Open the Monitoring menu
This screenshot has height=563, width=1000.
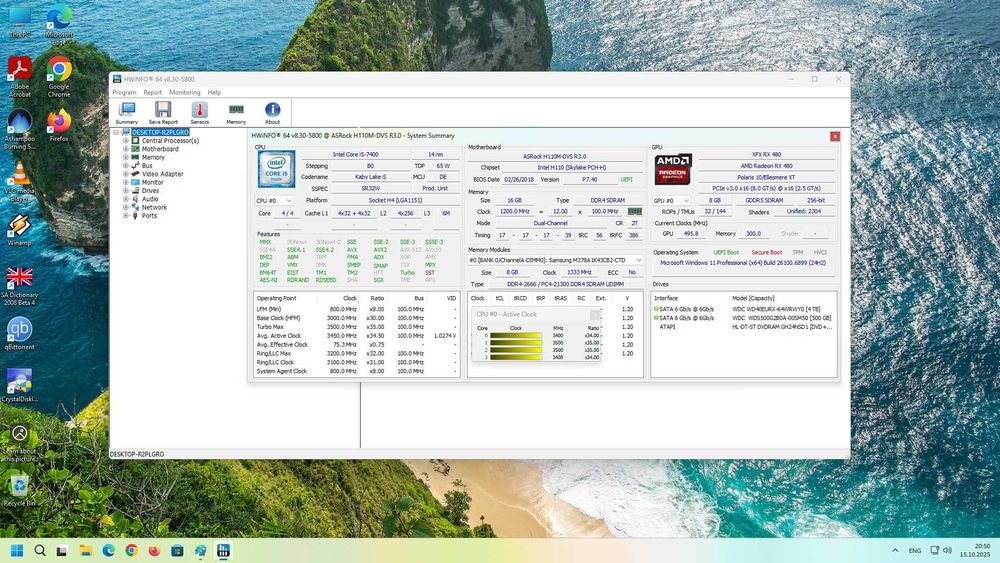tap(184, 92)
